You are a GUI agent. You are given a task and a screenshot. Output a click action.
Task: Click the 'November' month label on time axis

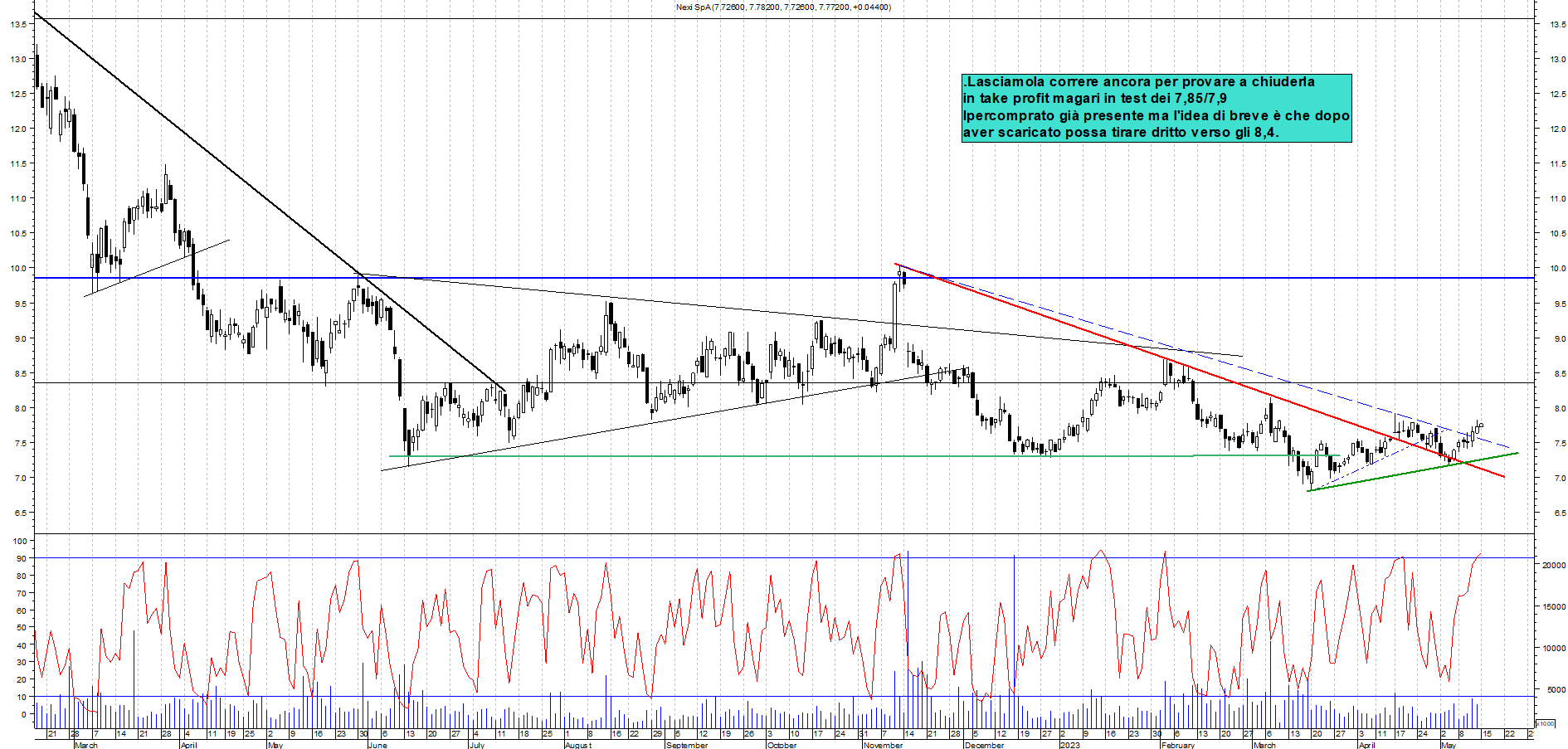pyautogui.click(x=883, y=745)
